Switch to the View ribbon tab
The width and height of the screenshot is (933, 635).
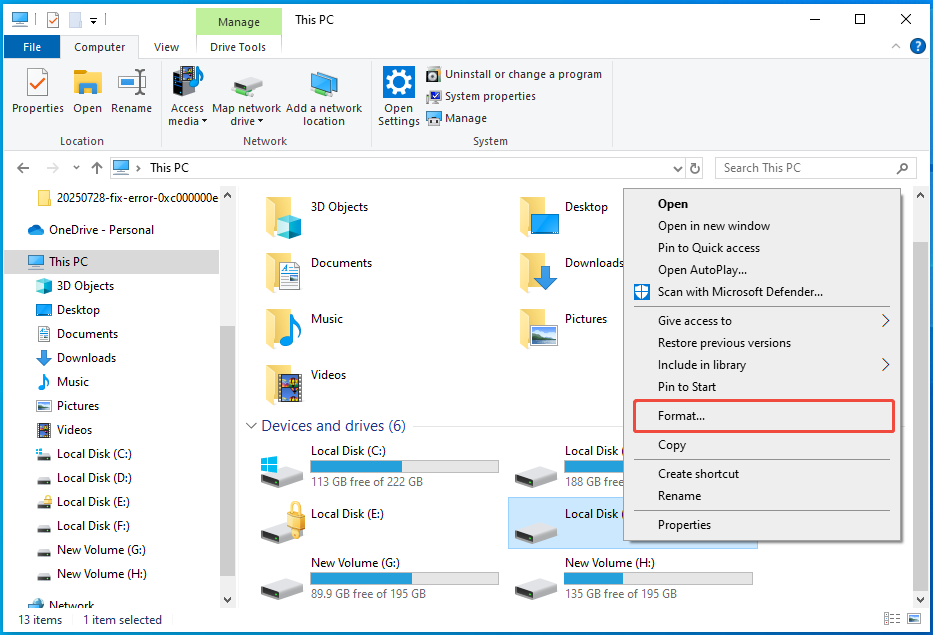[166, 47]
